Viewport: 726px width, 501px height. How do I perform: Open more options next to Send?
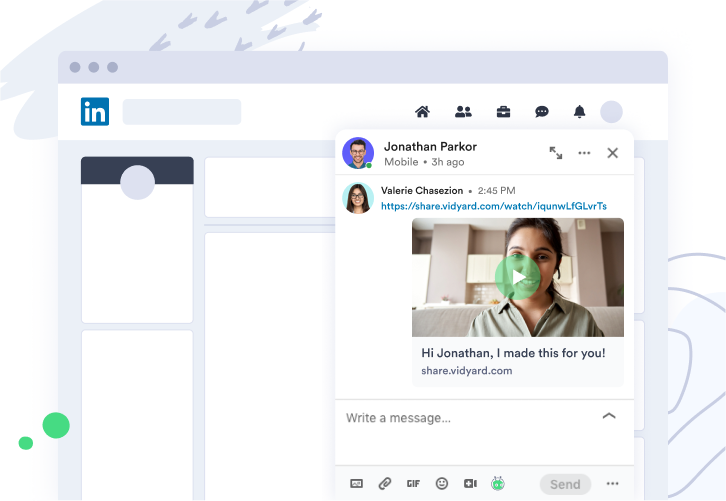(x=612, y=484)
